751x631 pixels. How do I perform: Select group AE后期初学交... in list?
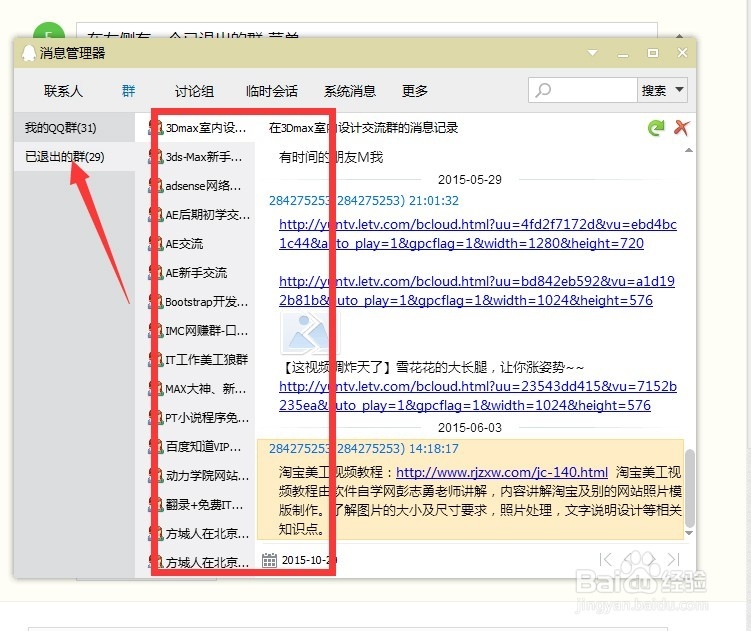(200, 215)
